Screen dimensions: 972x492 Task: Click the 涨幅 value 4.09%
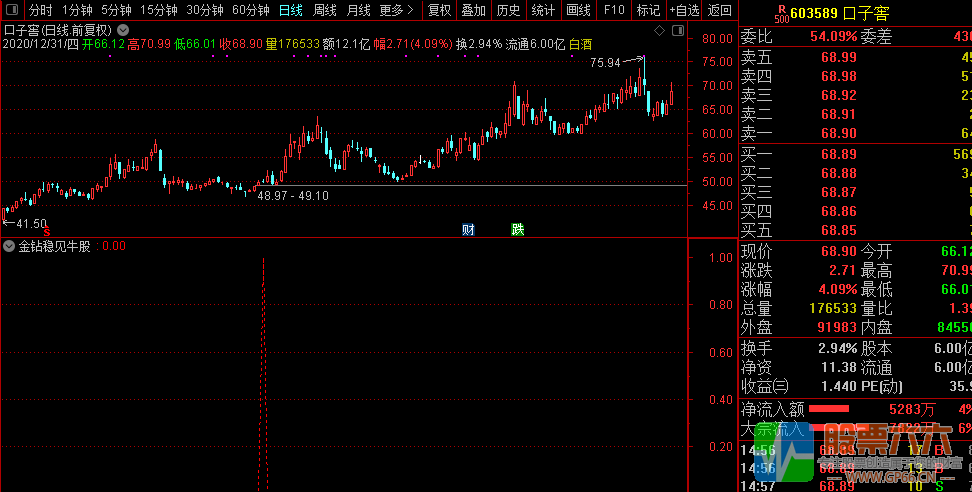[x=839, y=289]
